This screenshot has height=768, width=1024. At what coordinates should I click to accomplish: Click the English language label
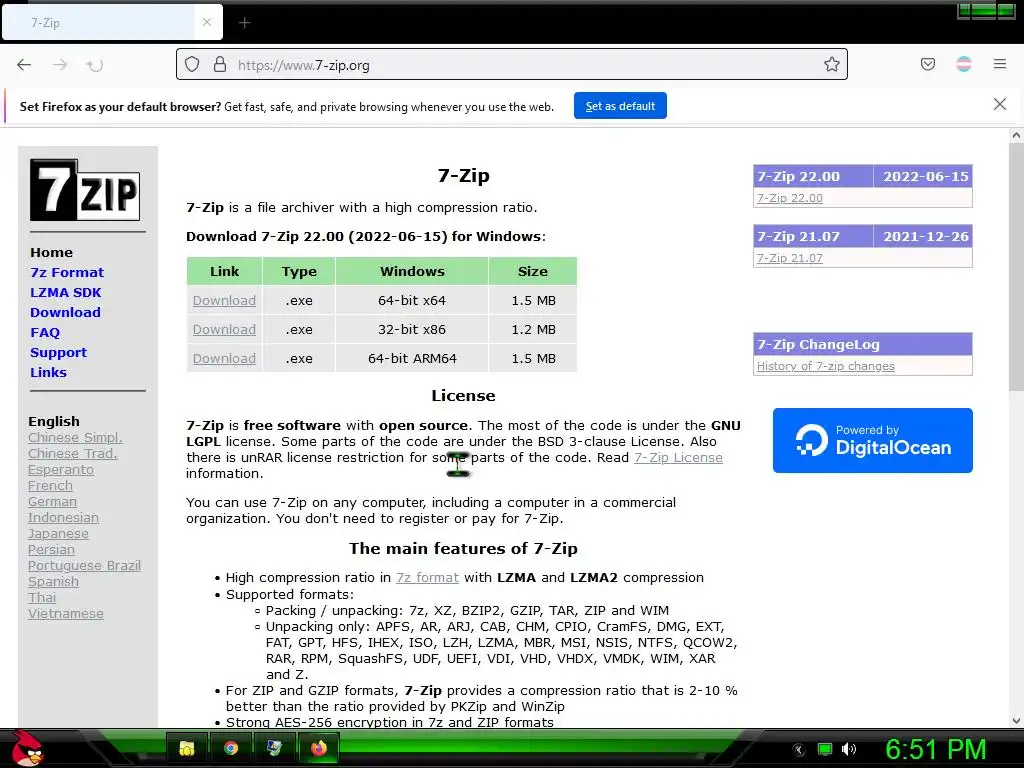54,421
